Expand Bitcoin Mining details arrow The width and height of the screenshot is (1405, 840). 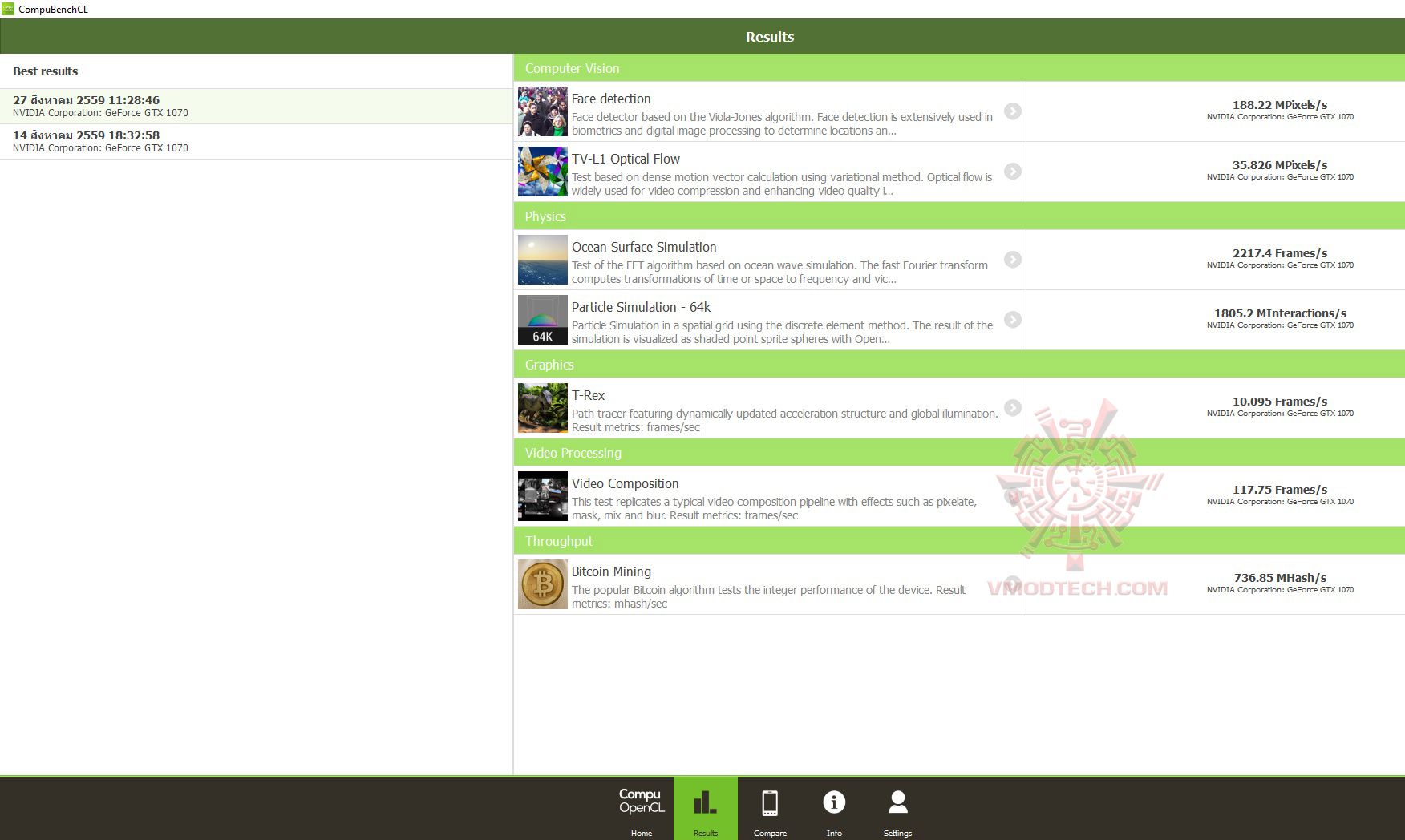1013,584
